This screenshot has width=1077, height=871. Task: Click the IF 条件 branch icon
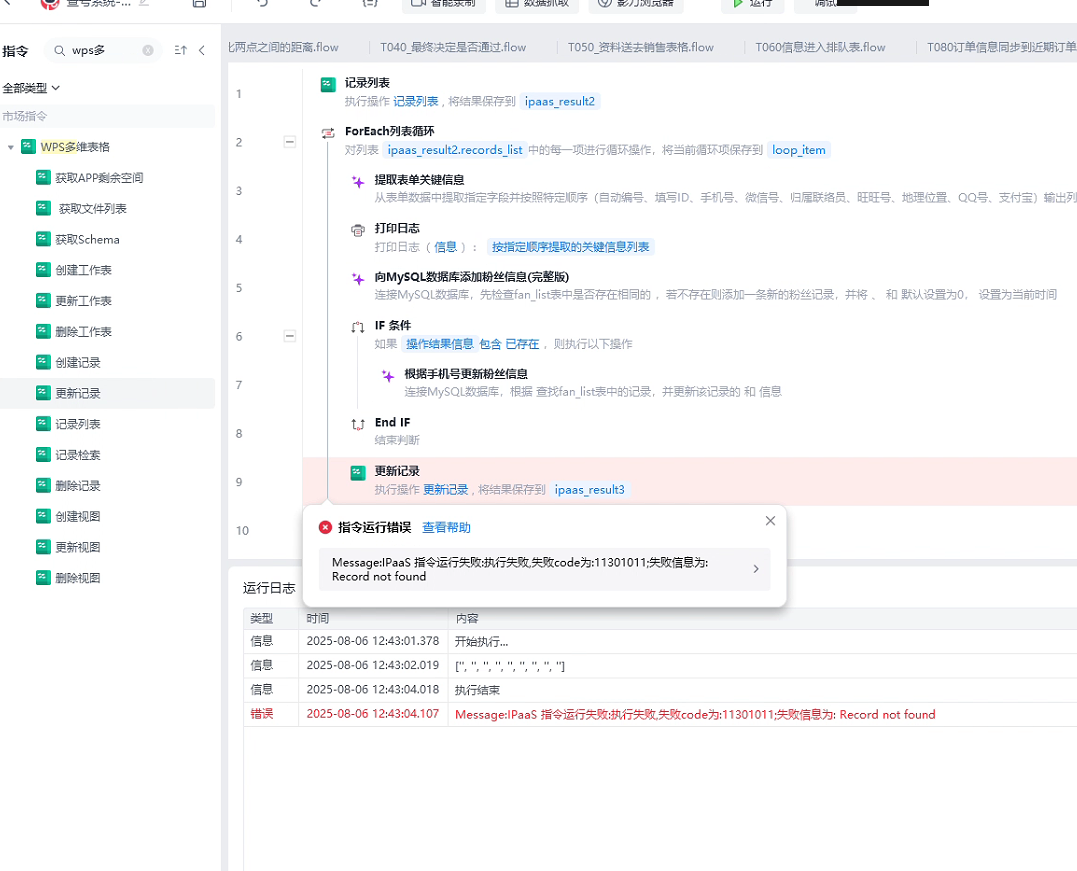(x=358, y=327)
